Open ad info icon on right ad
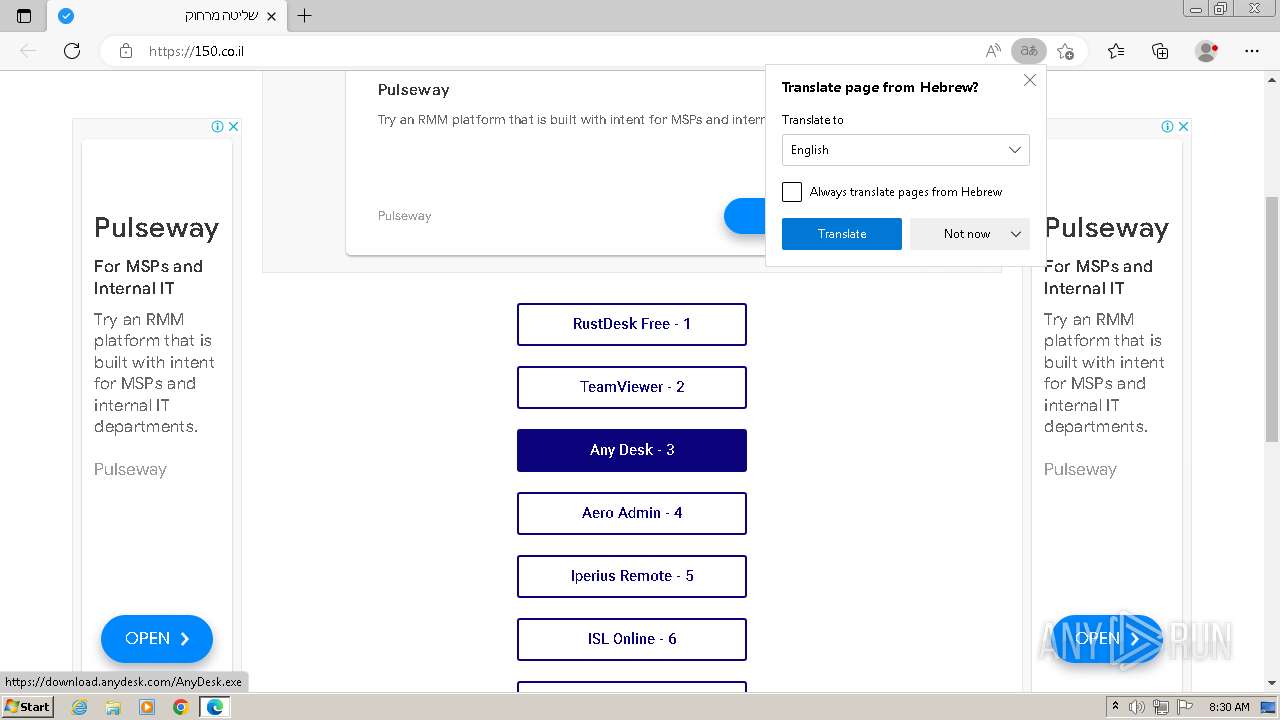 pos(1167,126)
